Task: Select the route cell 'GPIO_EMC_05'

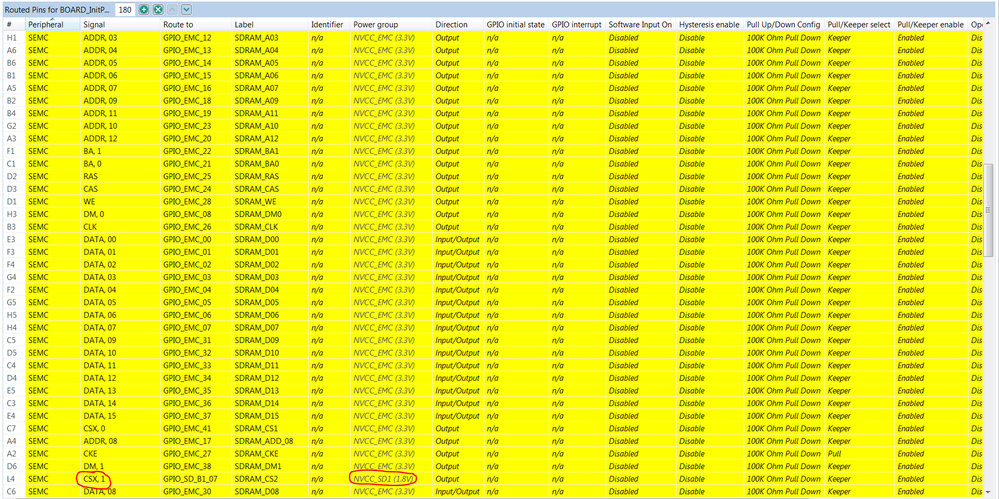Action: pos(187,303)
